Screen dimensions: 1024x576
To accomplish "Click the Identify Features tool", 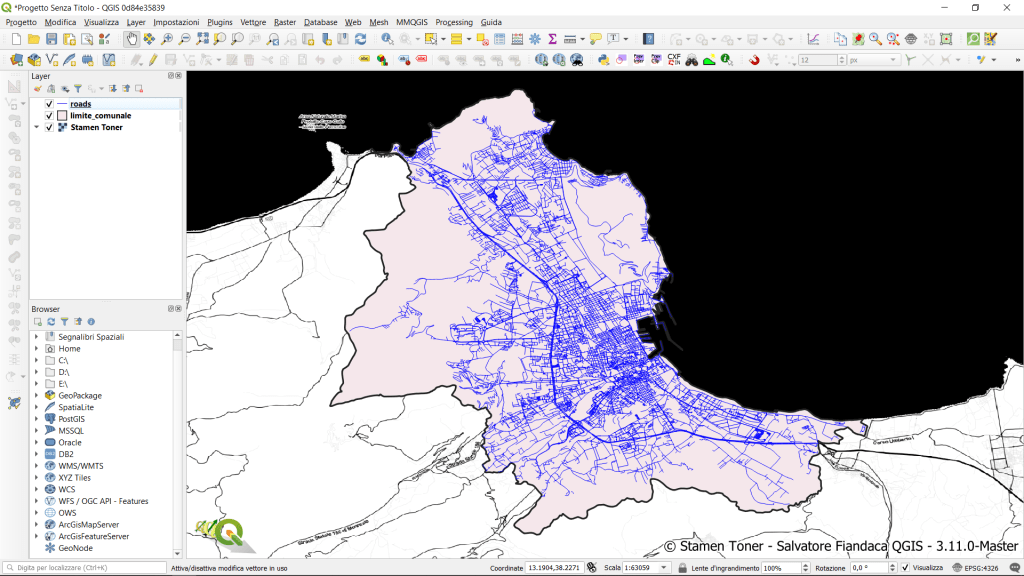I will 387,39.
